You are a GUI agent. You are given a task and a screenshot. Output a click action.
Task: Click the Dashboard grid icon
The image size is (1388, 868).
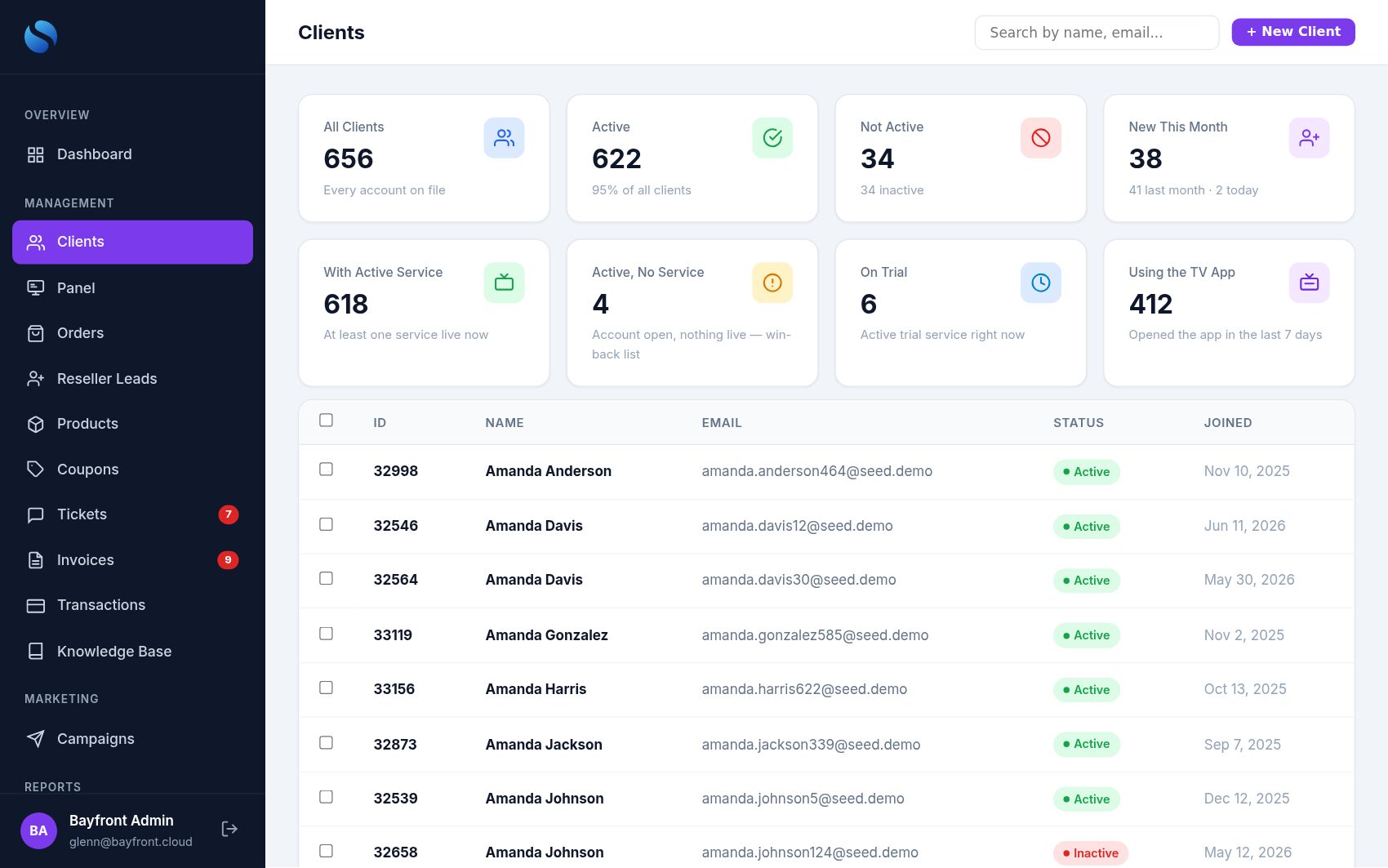point(36,154)
